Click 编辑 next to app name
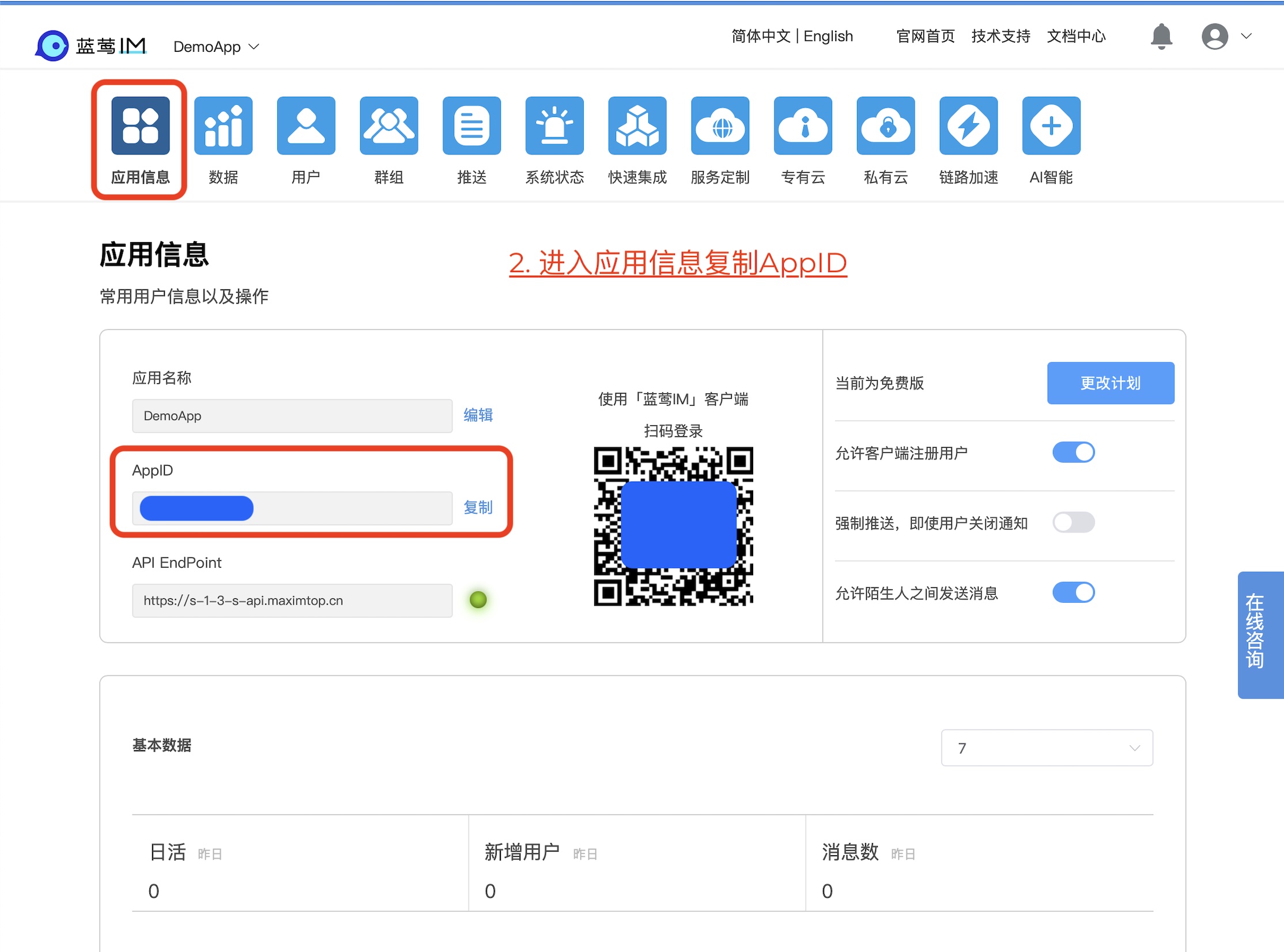The image size is (1284, 952). point(478,415)
